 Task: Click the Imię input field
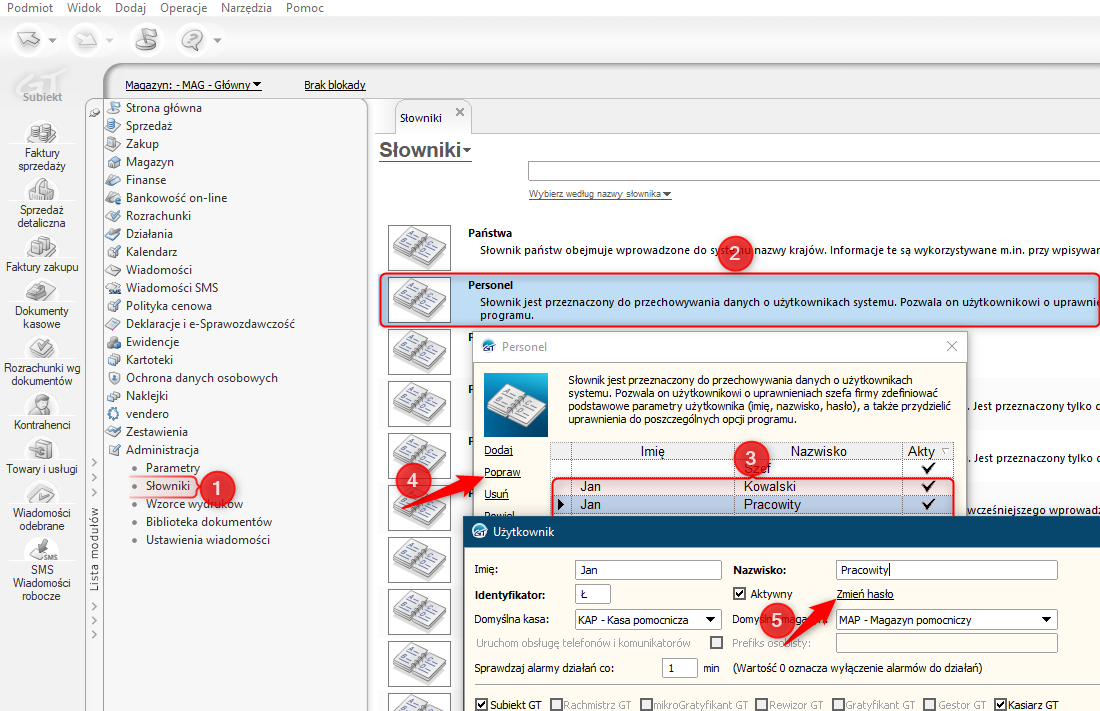point(648,570)
